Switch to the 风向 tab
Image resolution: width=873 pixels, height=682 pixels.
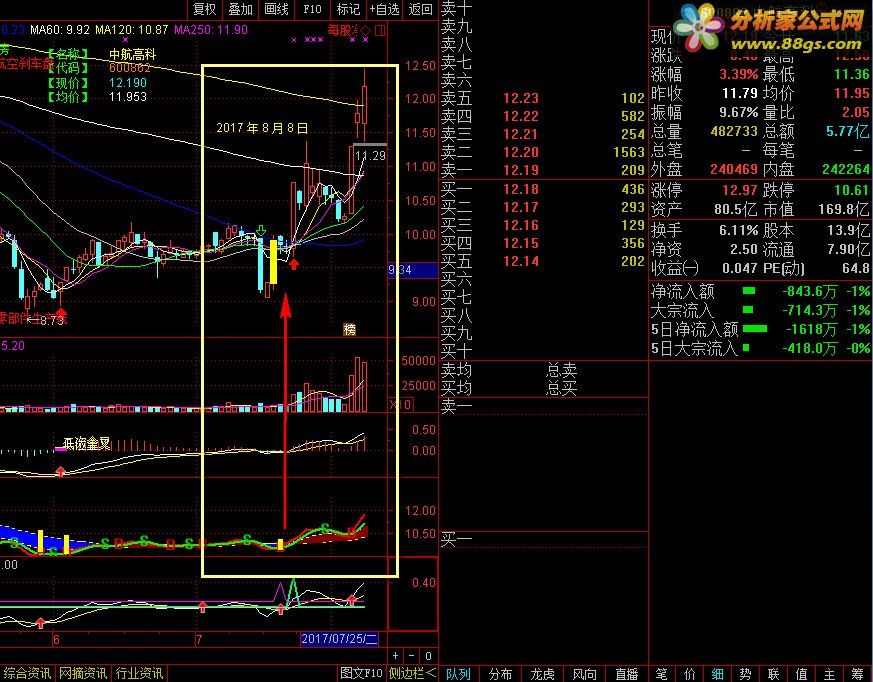point(585,674)
